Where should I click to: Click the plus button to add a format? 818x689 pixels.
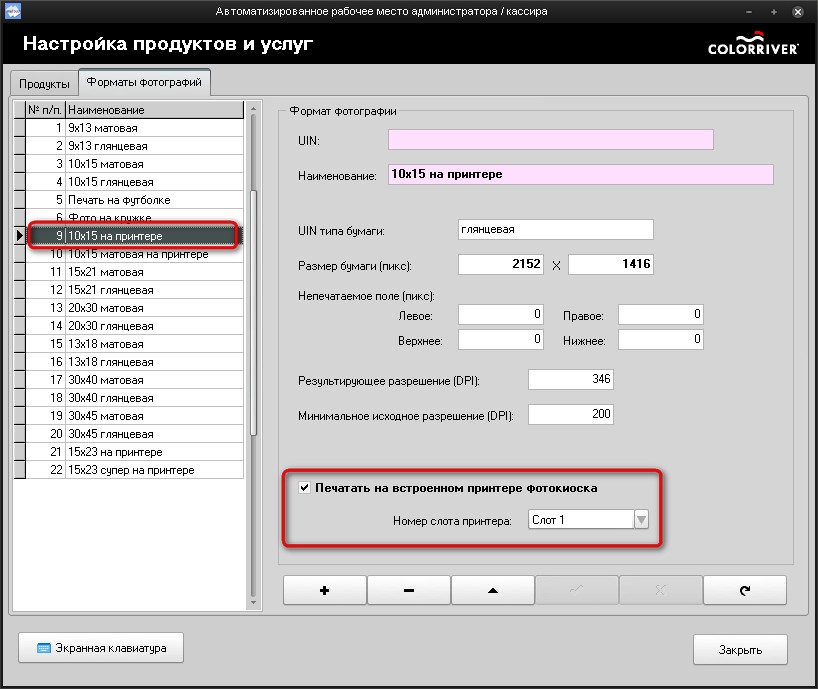point(324,590)
